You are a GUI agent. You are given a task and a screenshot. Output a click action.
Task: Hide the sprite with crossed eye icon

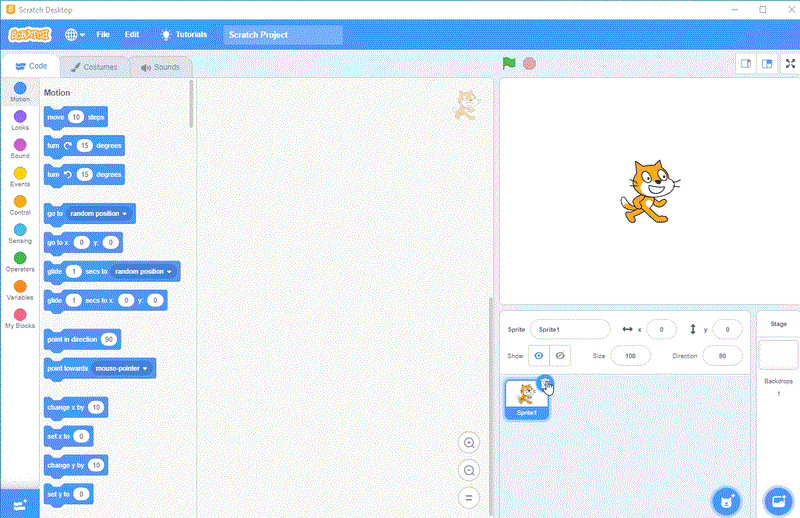(x=560, y=356)
